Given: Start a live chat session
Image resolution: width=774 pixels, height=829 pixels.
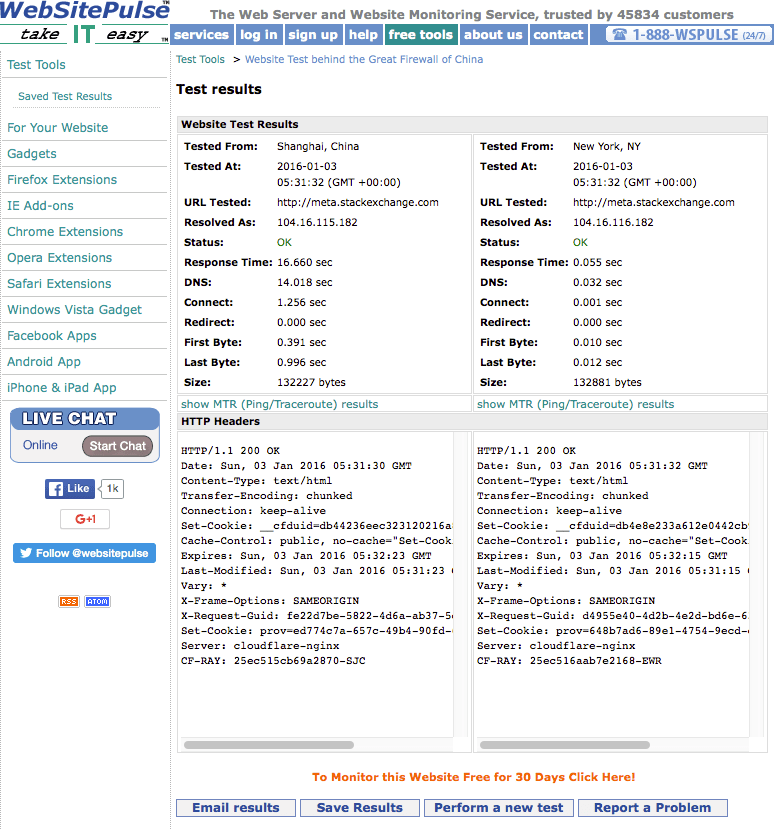Looking at the screenshot, I should click(117, 446).
